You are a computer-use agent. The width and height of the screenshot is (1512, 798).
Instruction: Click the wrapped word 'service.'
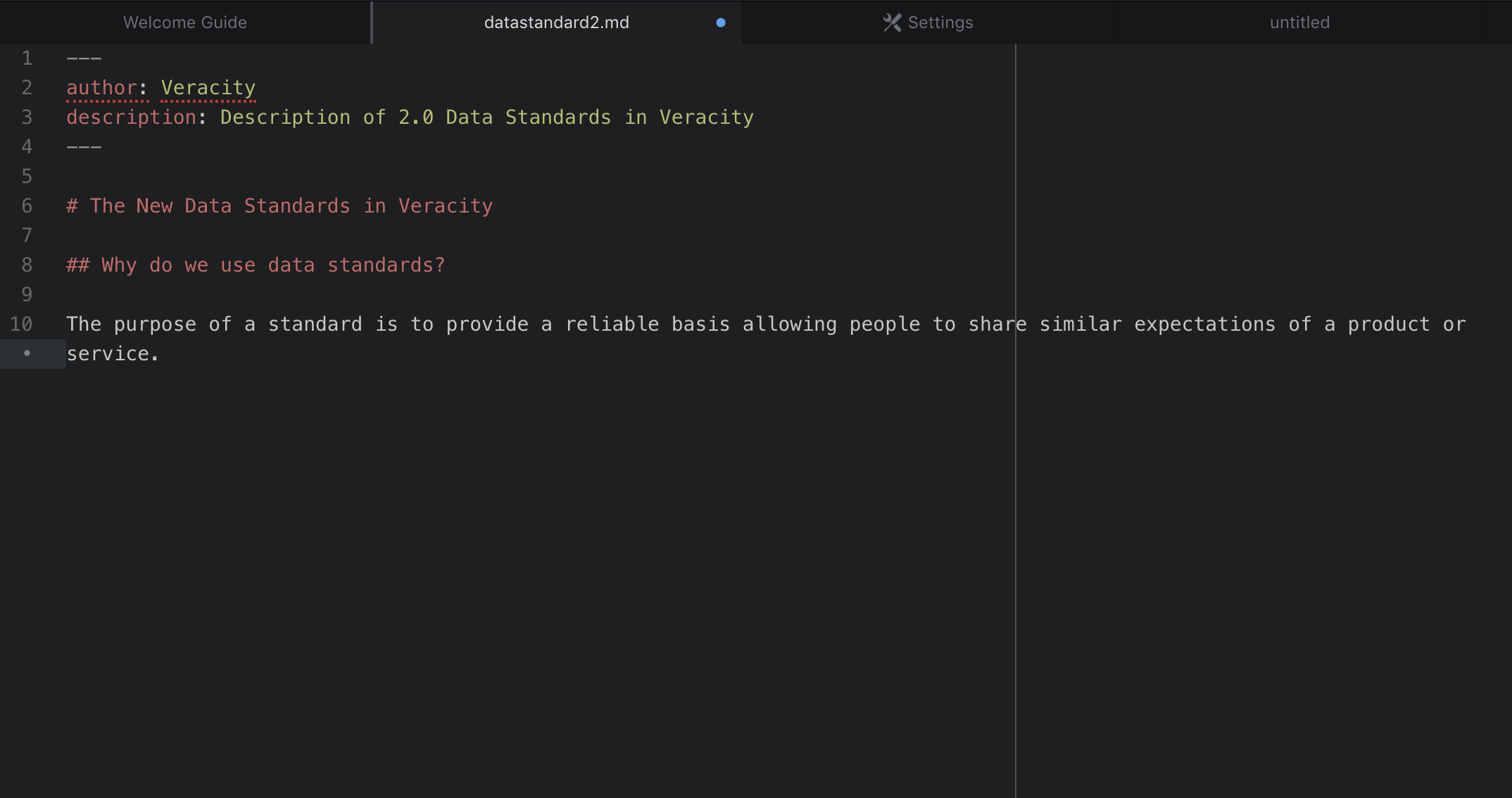pyautogui.click(x=113, y=353)
